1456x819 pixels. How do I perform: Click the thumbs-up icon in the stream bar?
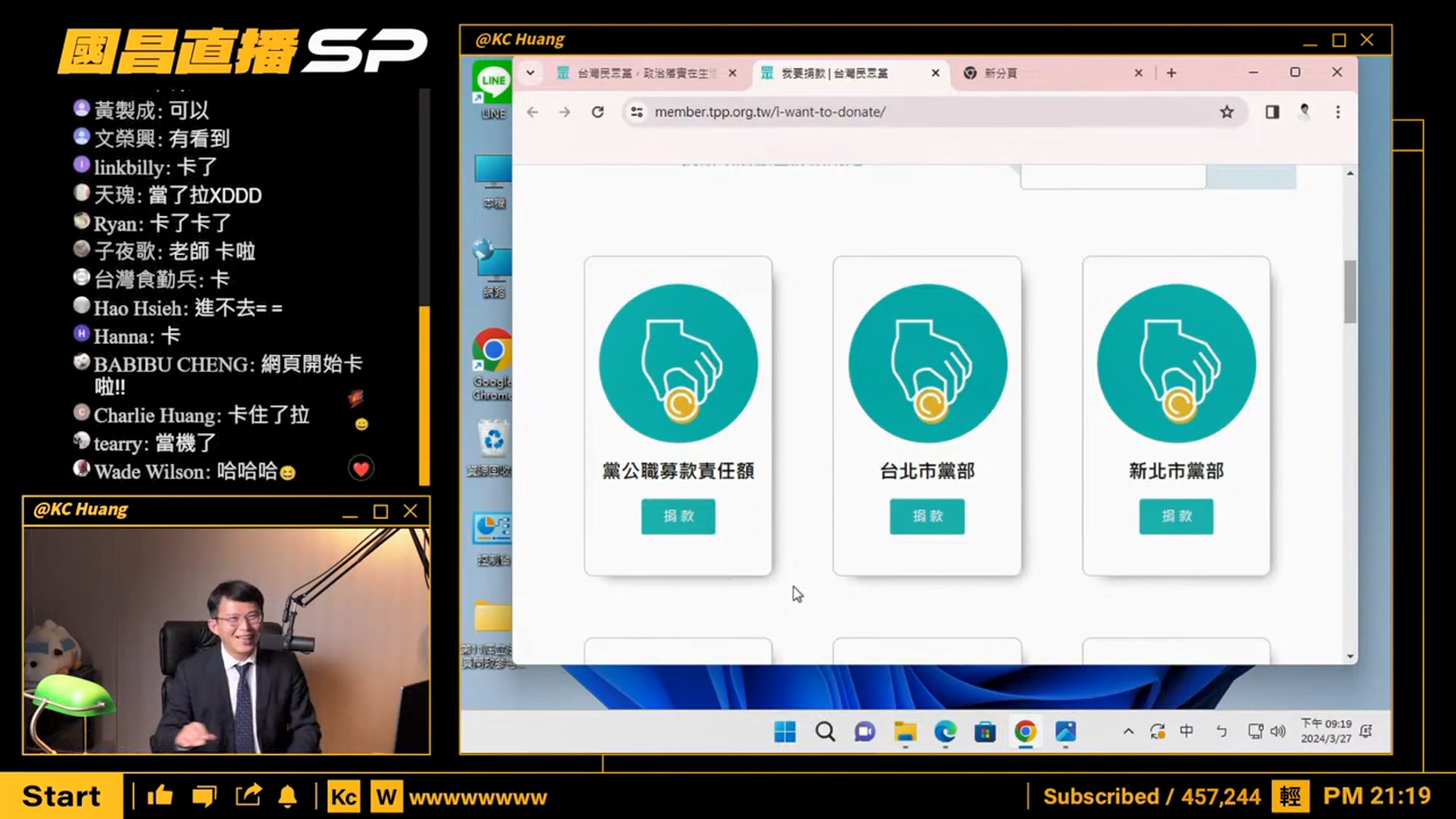pyautogui.click(x=160, y=795)
